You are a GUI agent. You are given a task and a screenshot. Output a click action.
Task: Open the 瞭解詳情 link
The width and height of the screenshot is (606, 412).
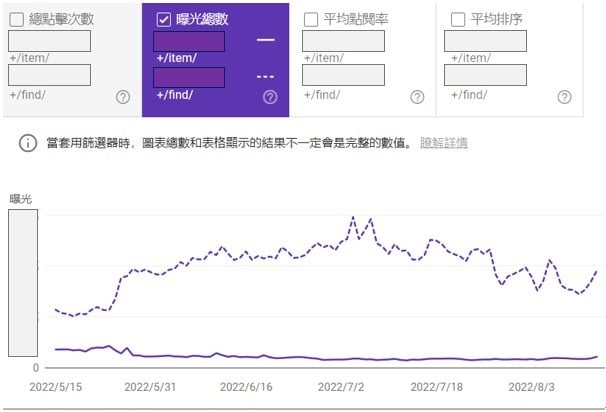(443, 143)
